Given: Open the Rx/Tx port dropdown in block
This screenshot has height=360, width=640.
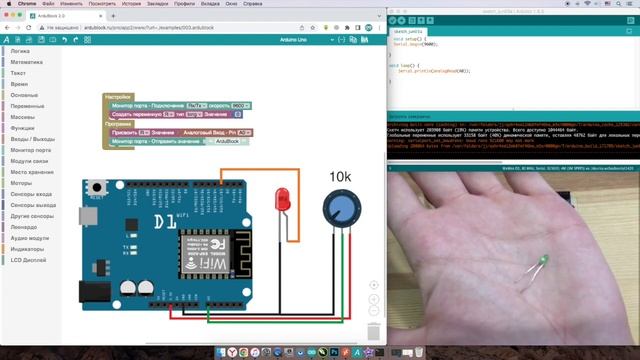Looking at the screenshot, I should click(196, 106).
